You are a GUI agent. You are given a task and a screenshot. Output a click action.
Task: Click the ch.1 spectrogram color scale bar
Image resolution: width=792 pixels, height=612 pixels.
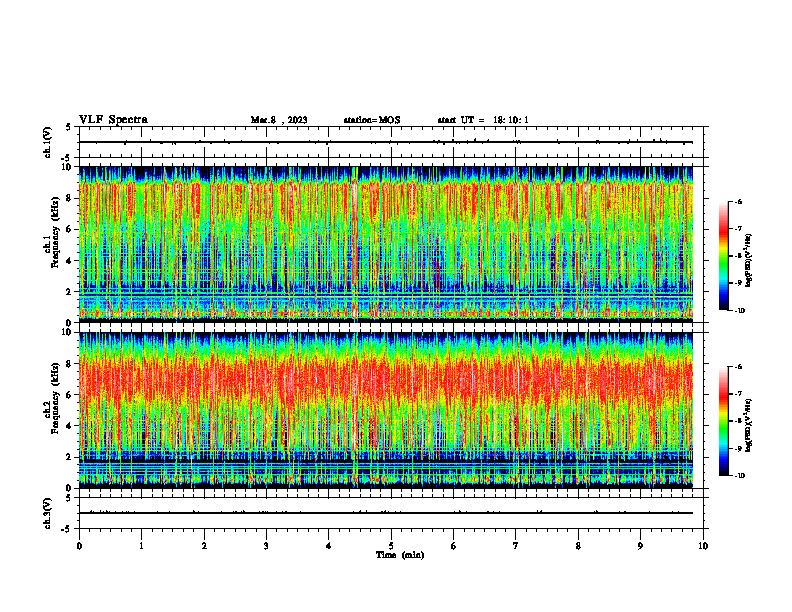723,256
